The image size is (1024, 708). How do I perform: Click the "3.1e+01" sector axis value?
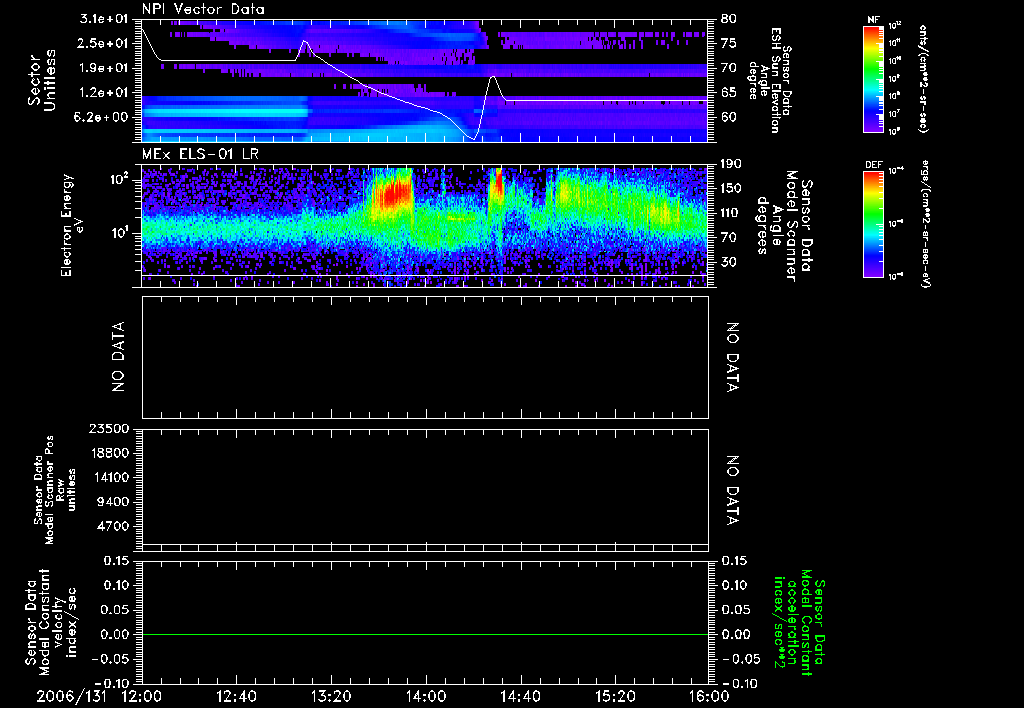point(105,19)
